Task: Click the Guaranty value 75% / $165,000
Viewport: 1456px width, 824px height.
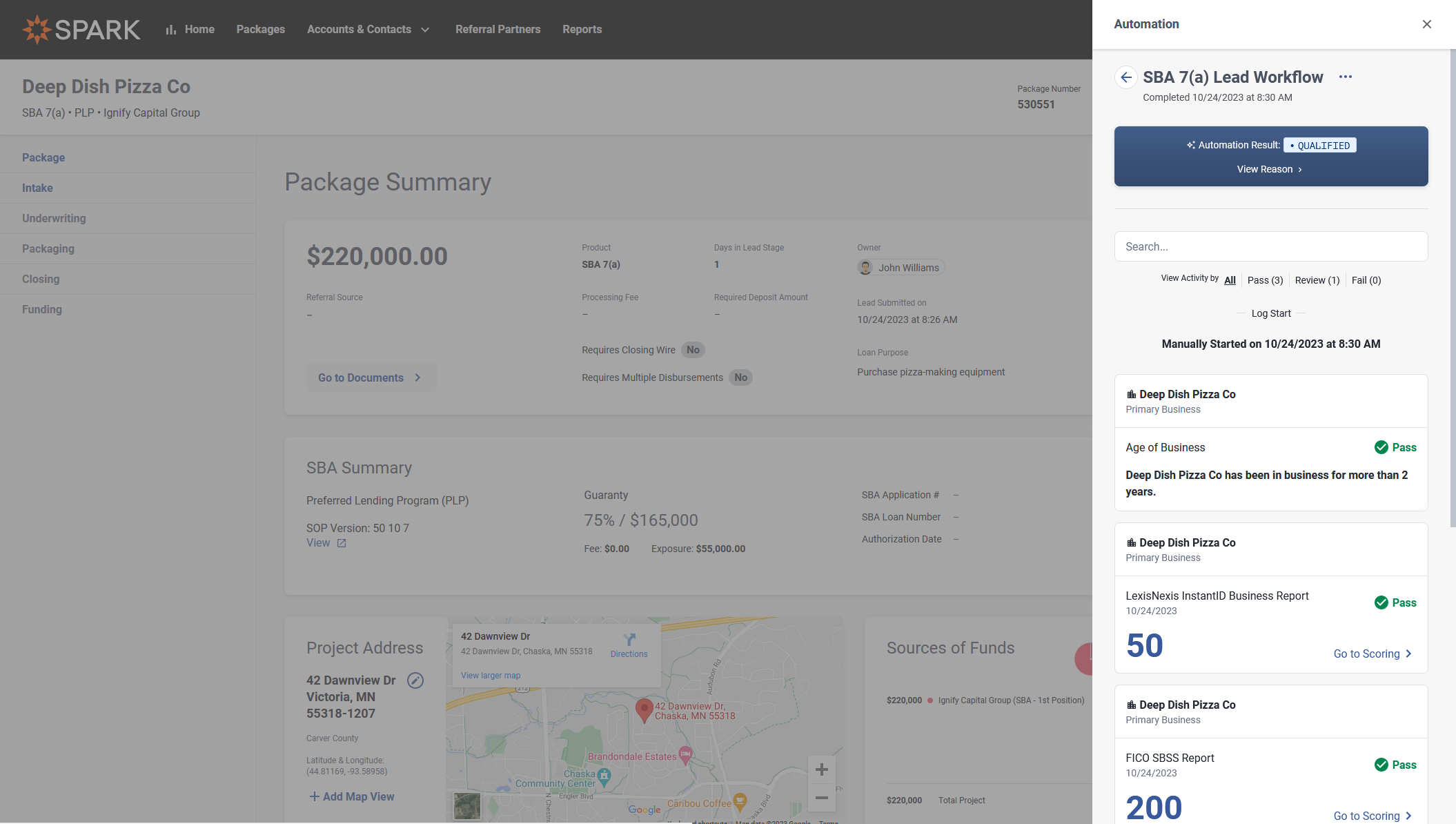Action: pos(640,520)
